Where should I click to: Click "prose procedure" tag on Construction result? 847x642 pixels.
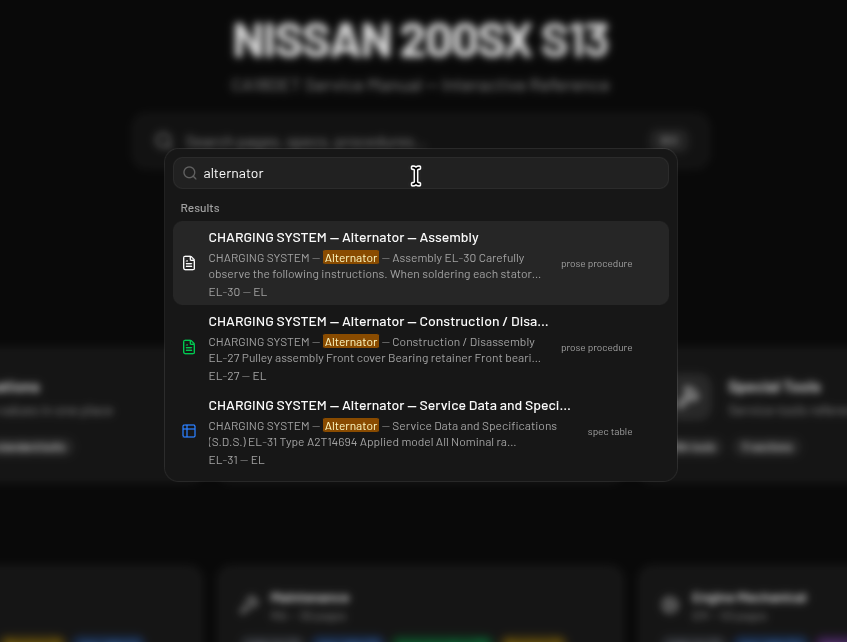[x=596, y=348]
